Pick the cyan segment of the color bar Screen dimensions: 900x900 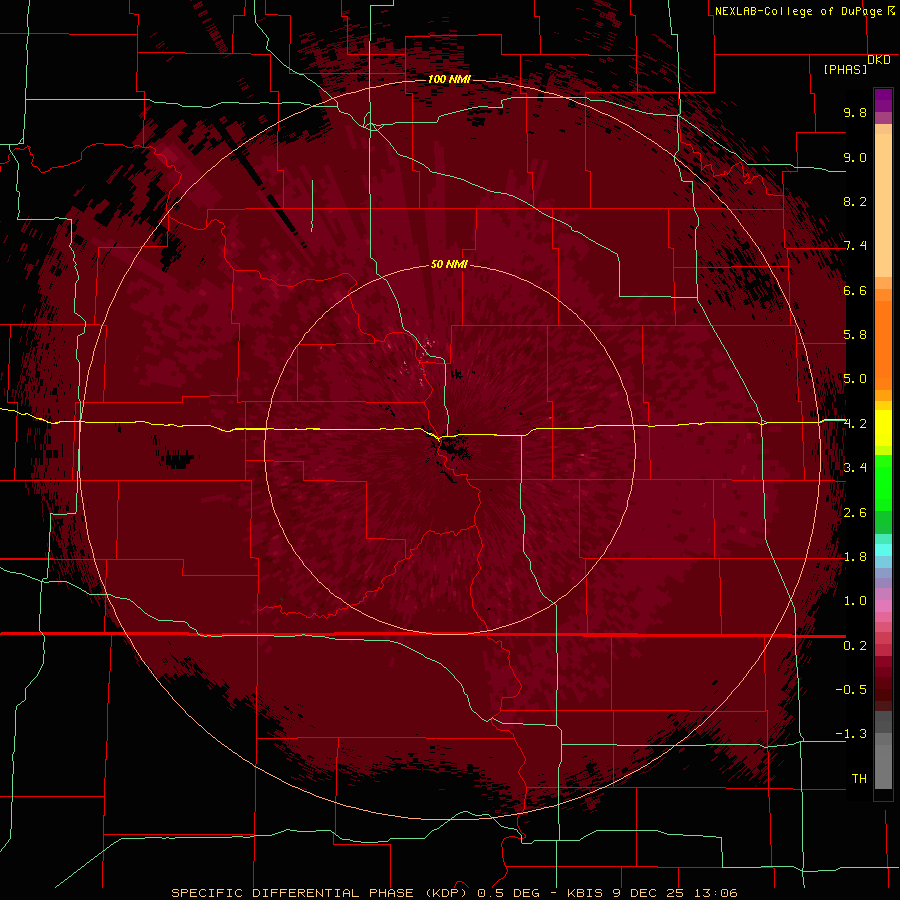coord(883,550)
